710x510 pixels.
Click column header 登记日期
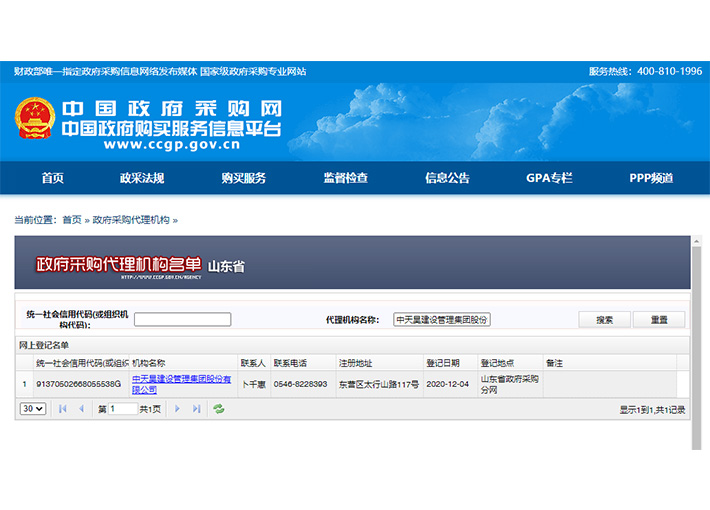(451, 363)
